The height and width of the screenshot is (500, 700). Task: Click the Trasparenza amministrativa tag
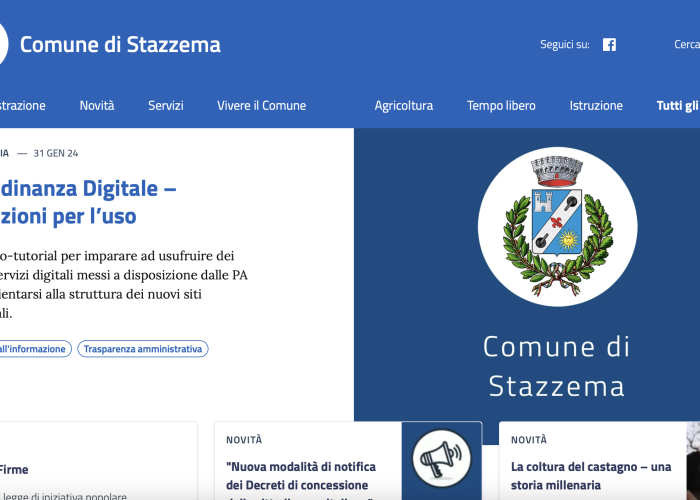(x=143, y=349)
